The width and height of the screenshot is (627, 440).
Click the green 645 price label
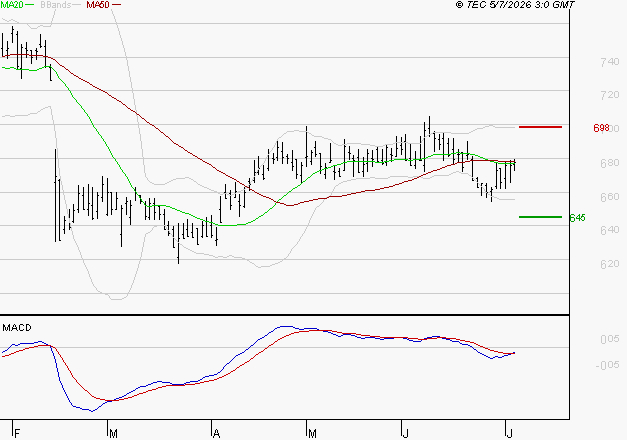(x=577, y=218)
